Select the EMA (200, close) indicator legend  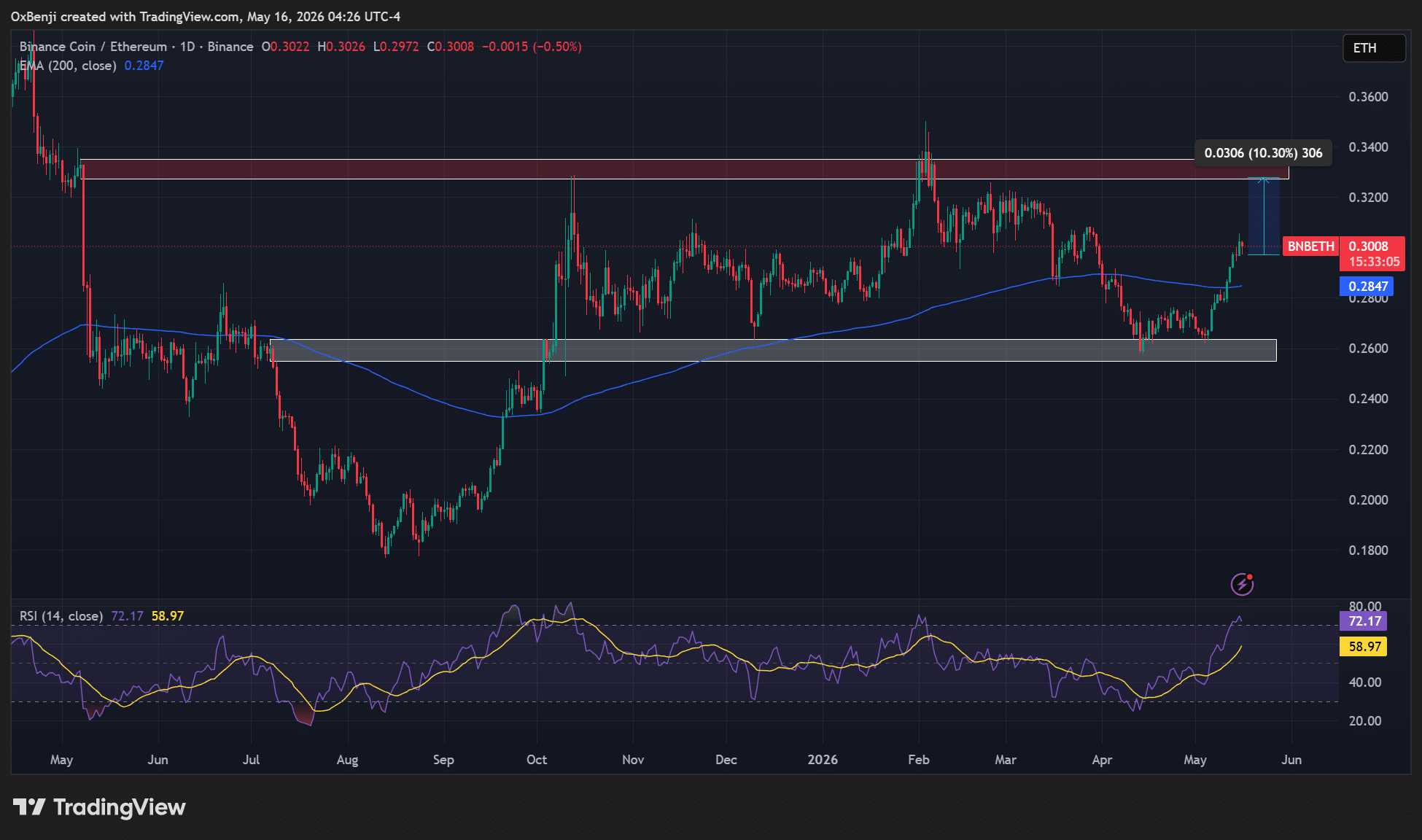68,66
